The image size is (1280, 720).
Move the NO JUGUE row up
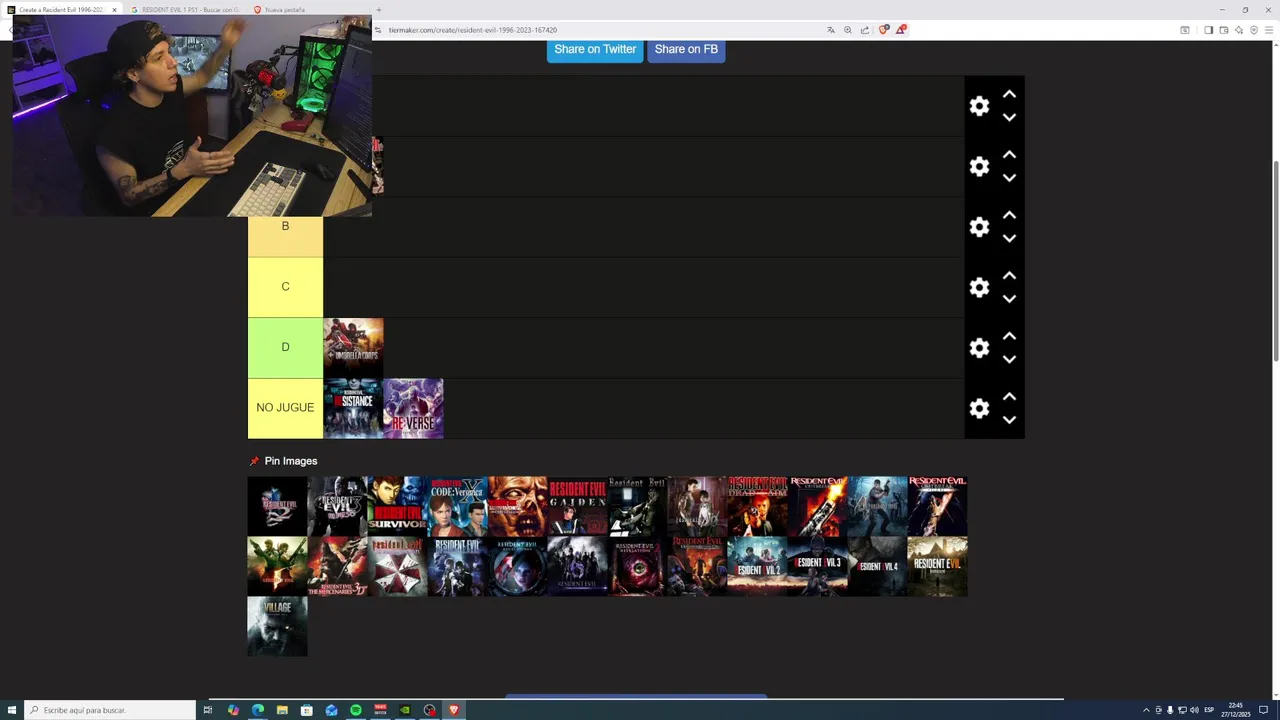(x=1009, y=397)
